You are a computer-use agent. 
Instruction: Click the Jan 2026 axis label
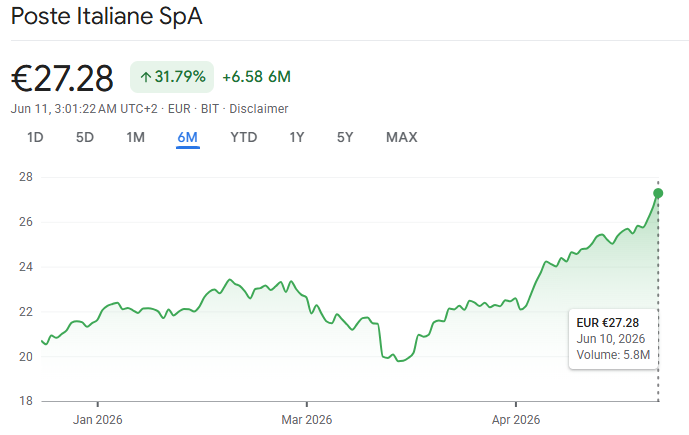(98, 420)
